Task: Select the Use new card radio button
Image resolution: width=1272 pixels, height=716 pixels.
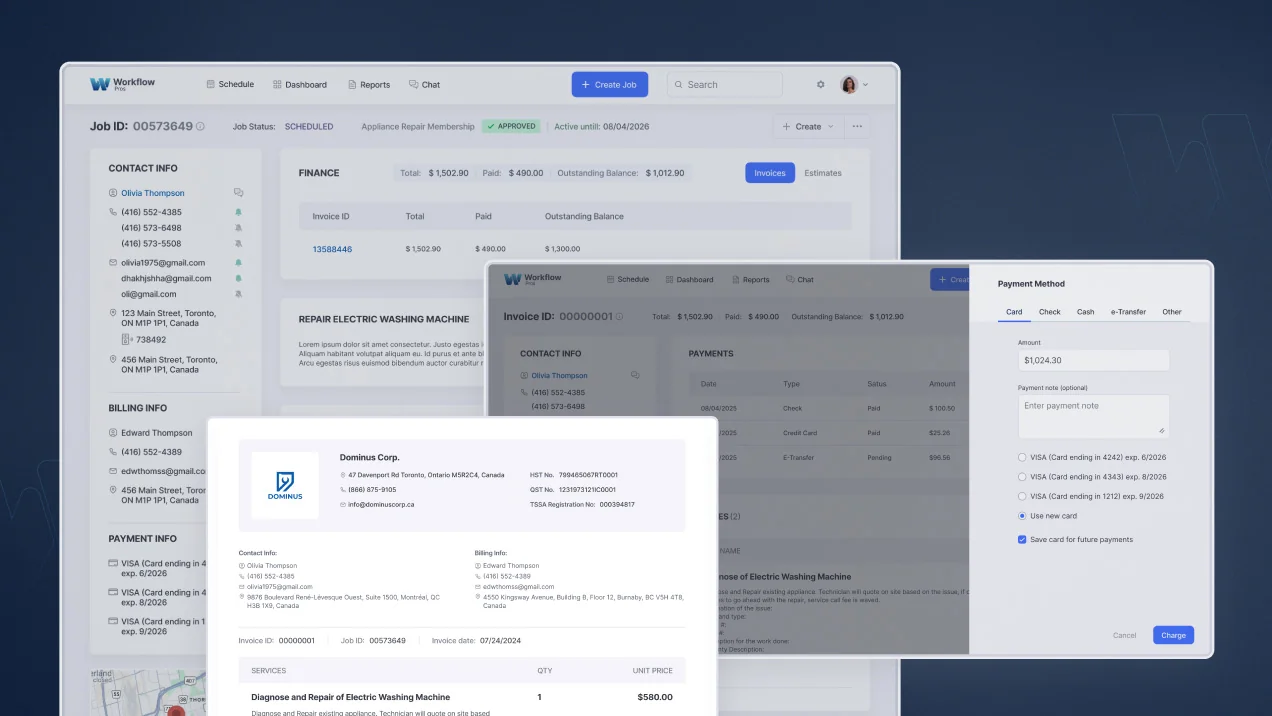Action: tap(1022, 516)
